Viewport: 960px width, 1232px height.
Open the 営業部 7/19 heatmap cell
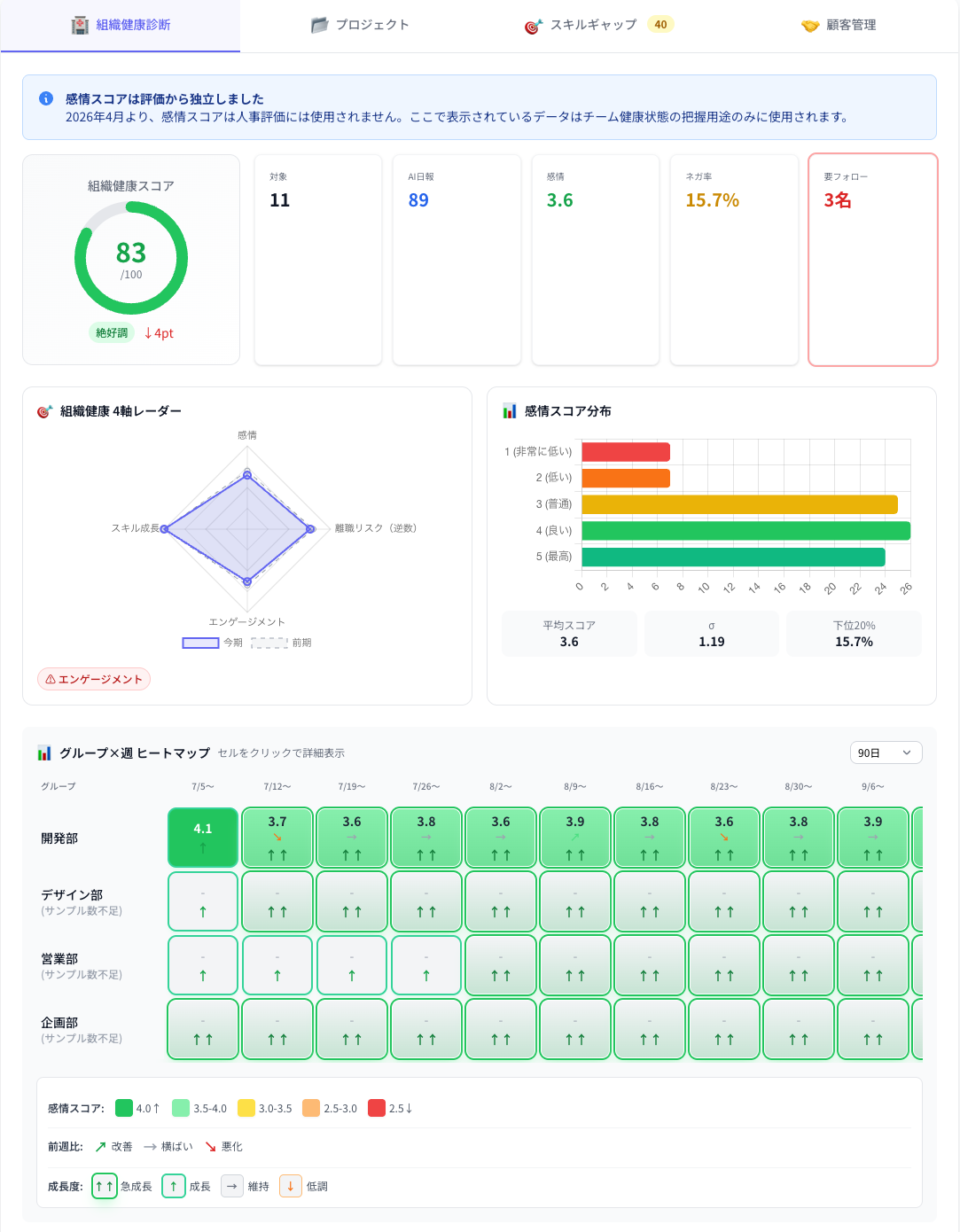pyautogui.click(x=352, y=965)
